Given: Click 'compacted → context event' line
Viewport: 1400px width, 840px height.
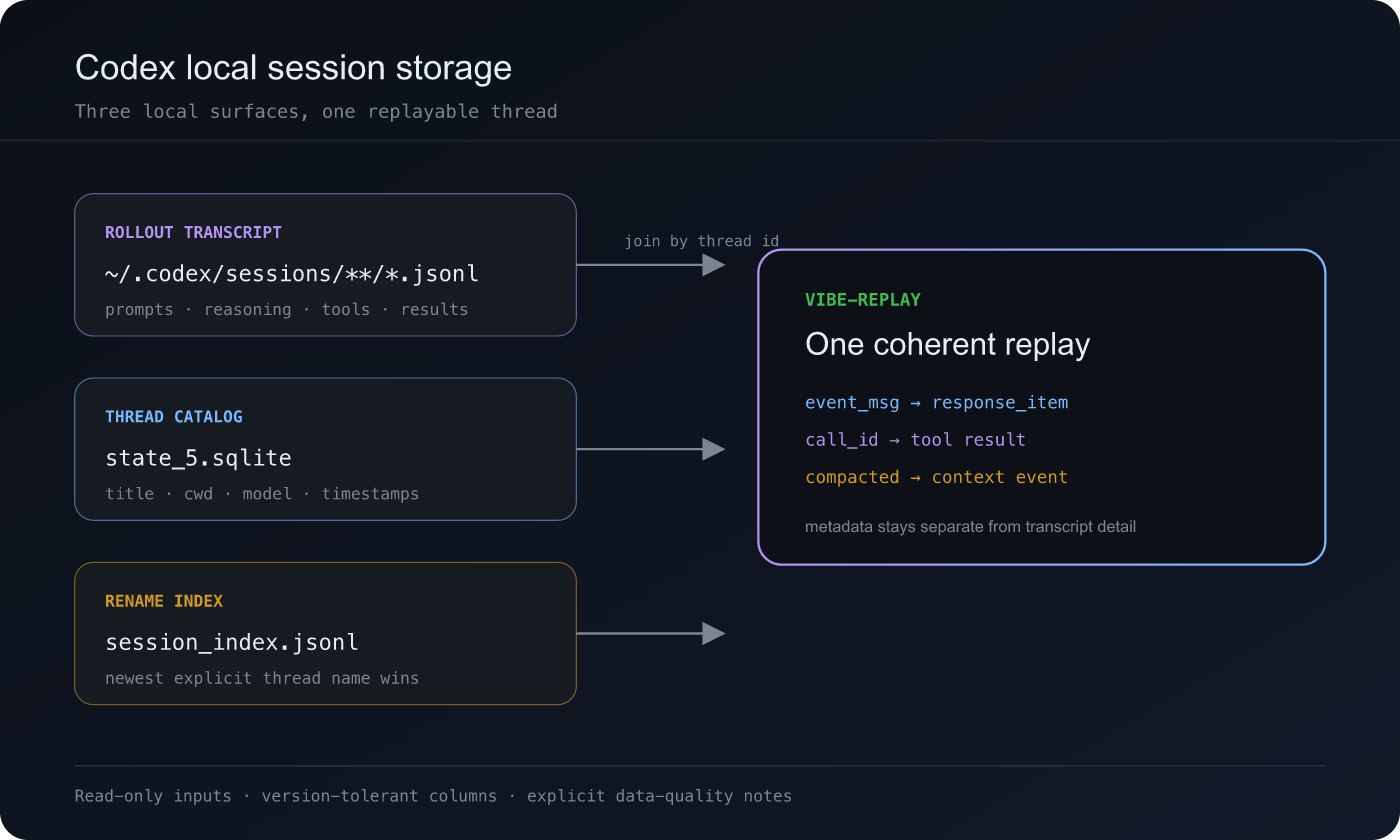Looking at the screenshot, I should (937, 477).
